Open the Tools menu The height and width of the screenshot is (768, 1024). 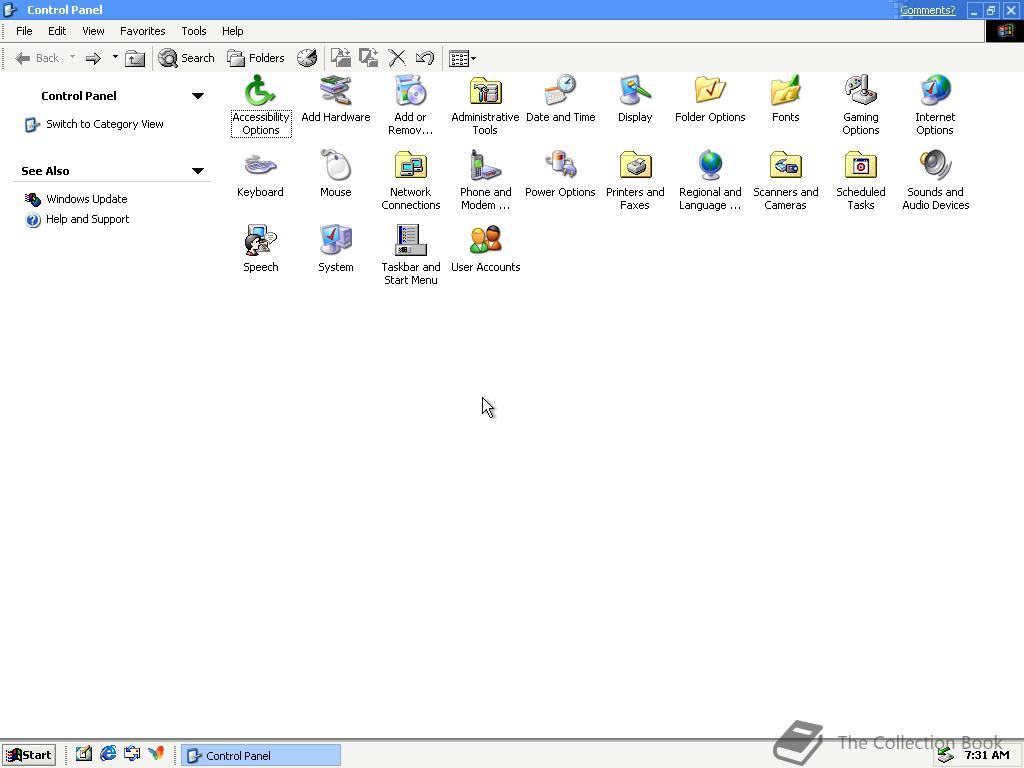coord(194,31)
